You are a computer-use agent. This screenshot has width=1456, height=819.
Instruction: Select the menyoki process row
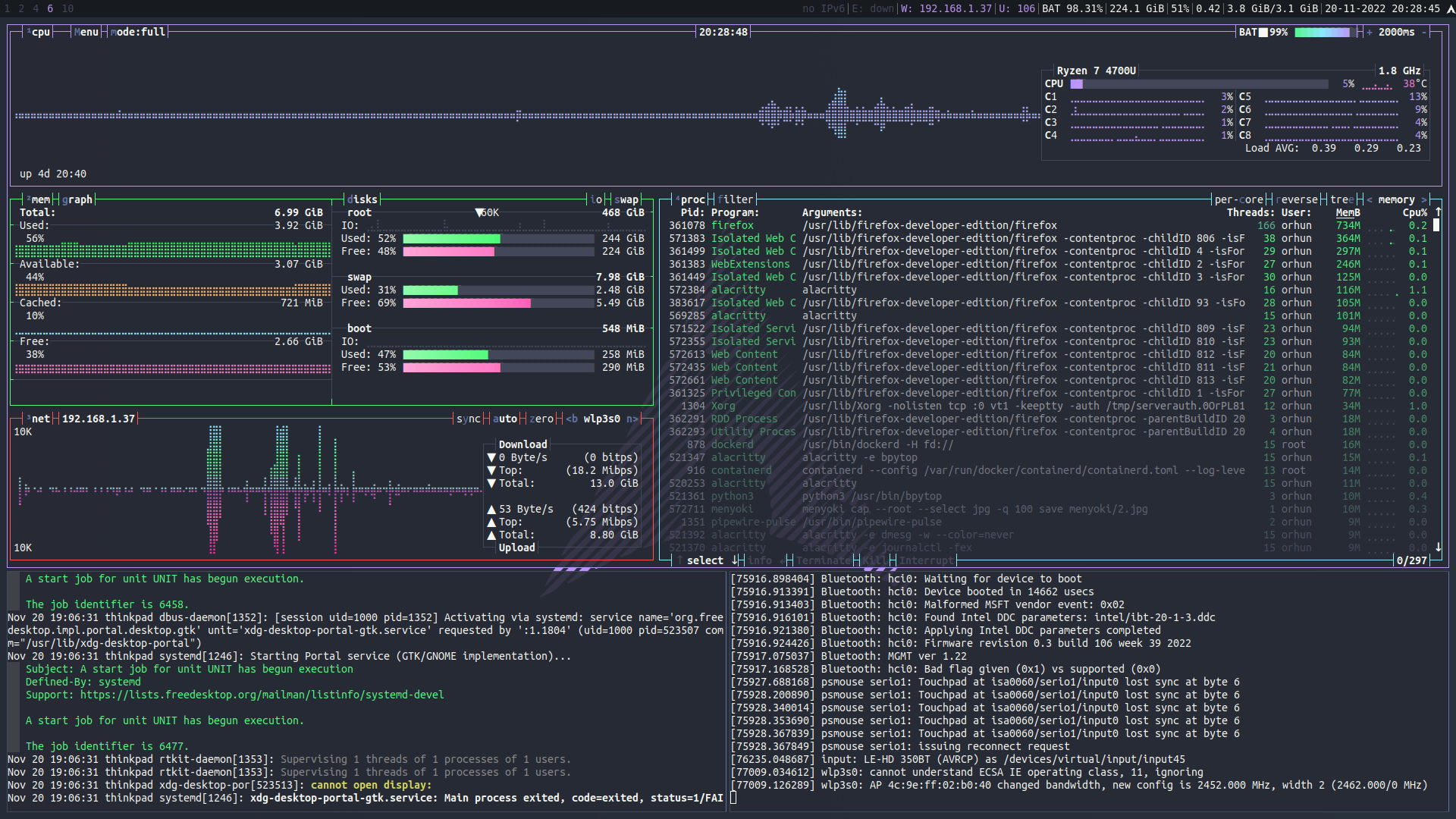(x=1048, y=509)
